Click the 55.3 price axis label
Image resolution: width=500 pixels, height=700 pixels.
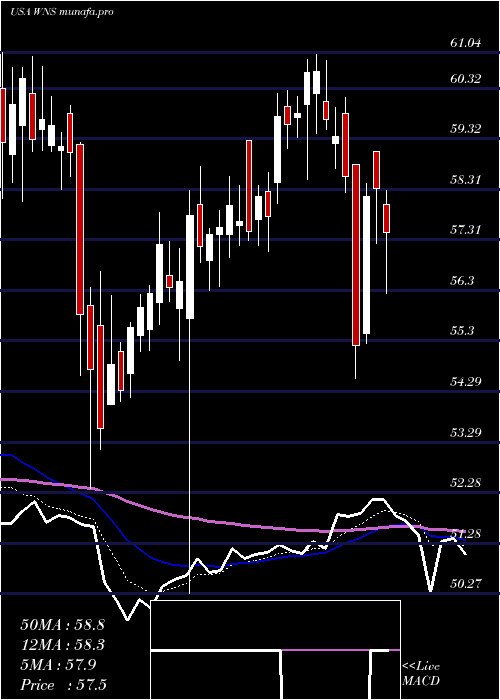coord(463,331)
